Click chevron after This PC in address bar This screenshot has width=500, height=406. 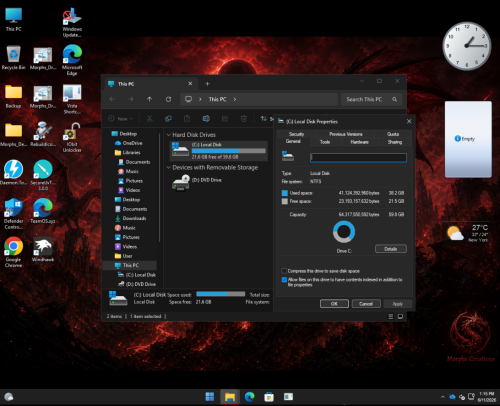235,99
